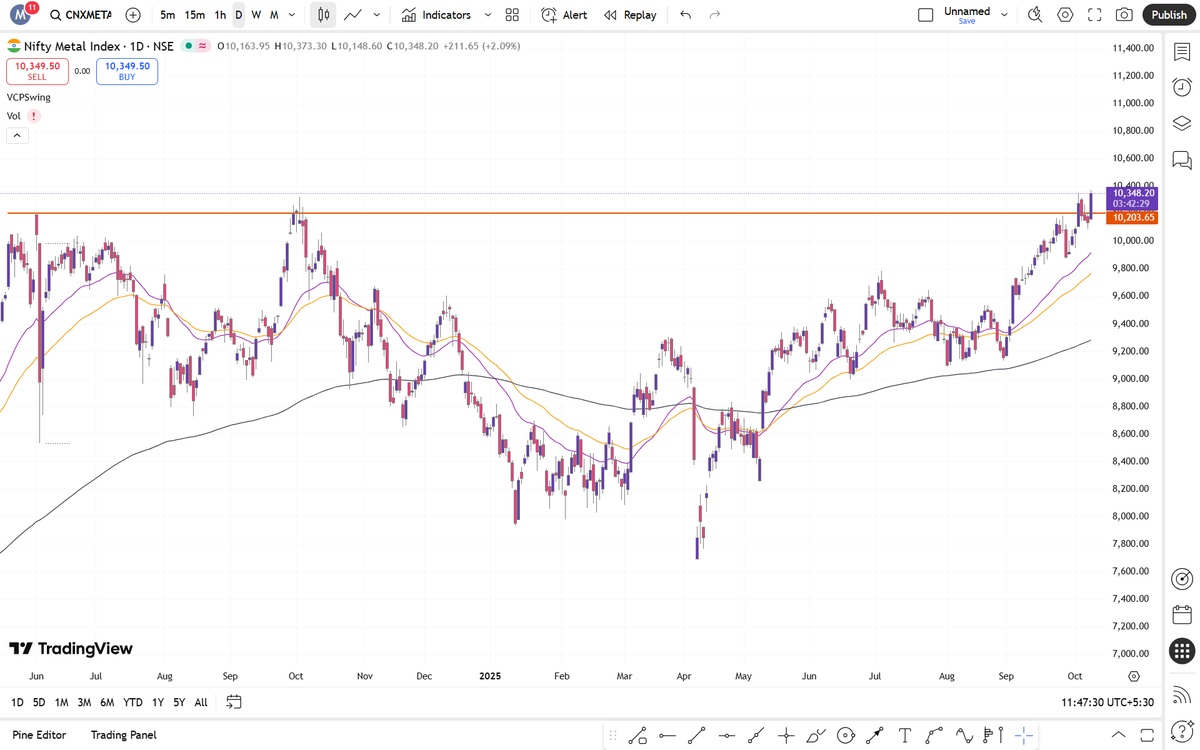The image size is (1200, 750).
Task: Open the Calendar panel in right sidebar
Action: [1181, 614]
